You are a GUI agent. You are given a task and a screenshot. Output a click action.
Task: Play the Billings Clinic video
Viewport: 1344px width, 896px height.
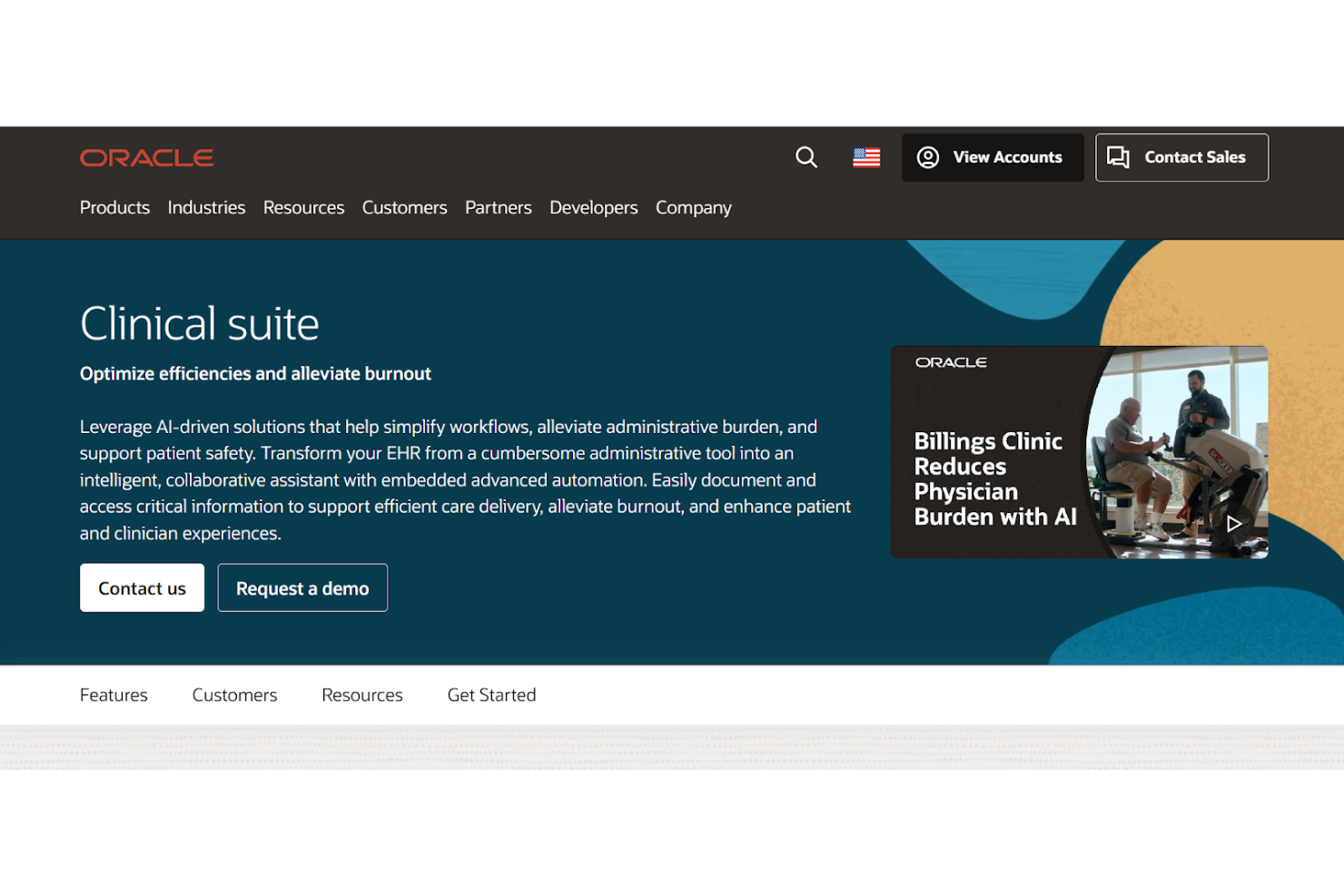point(1234,524)
